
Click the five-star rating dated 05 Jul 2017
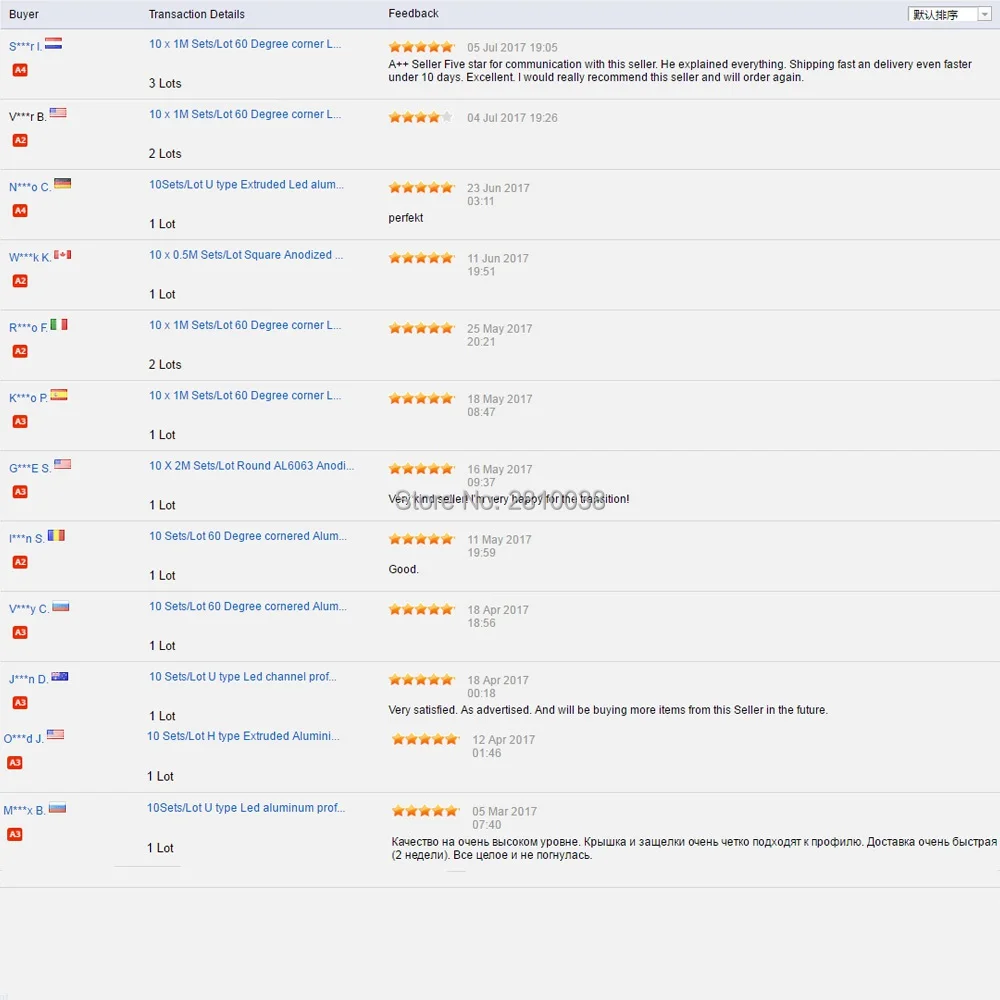coord(422,47)
